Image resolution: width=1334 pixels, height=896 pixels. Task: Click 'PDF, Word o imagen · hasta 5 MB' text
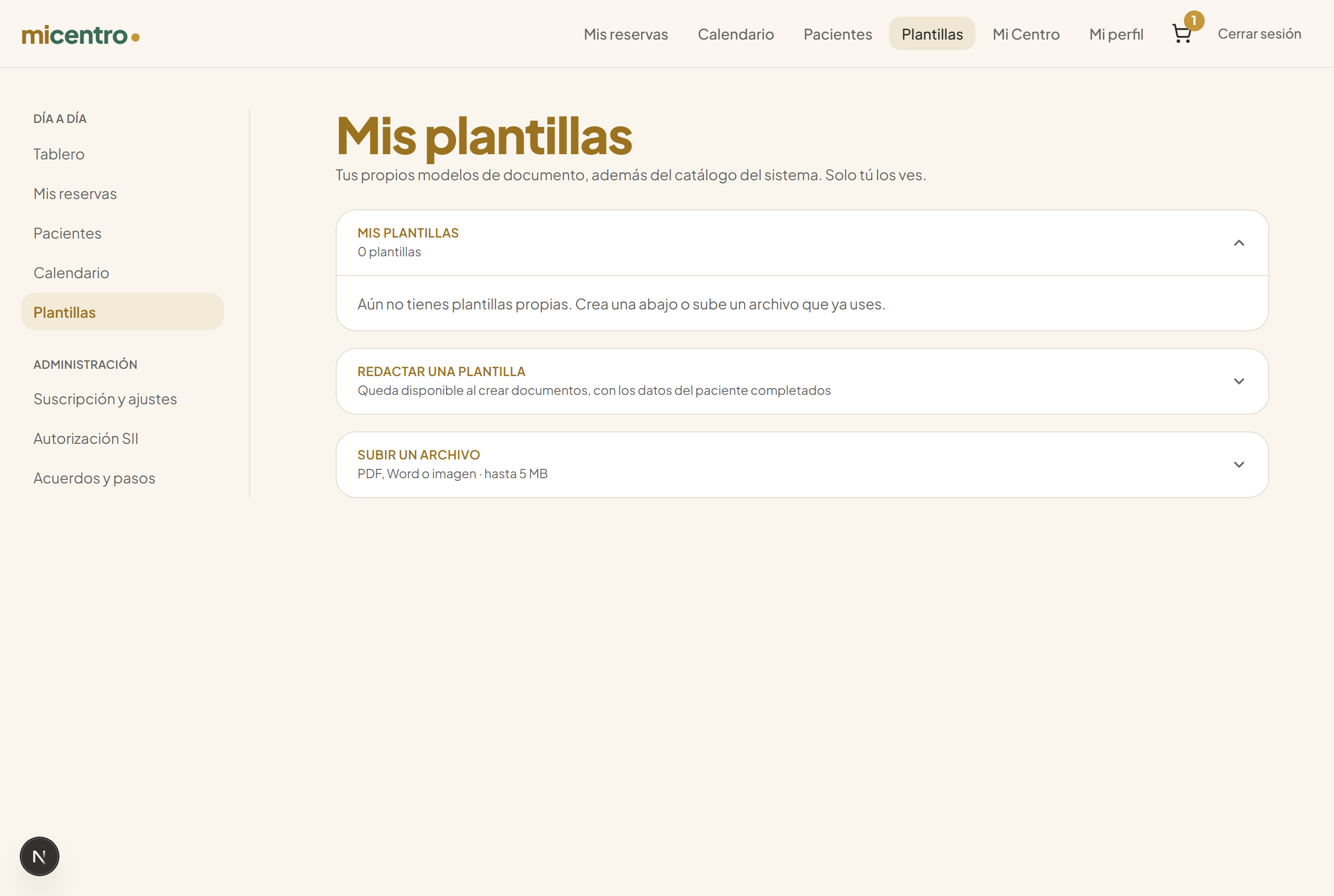click(452, 474)
